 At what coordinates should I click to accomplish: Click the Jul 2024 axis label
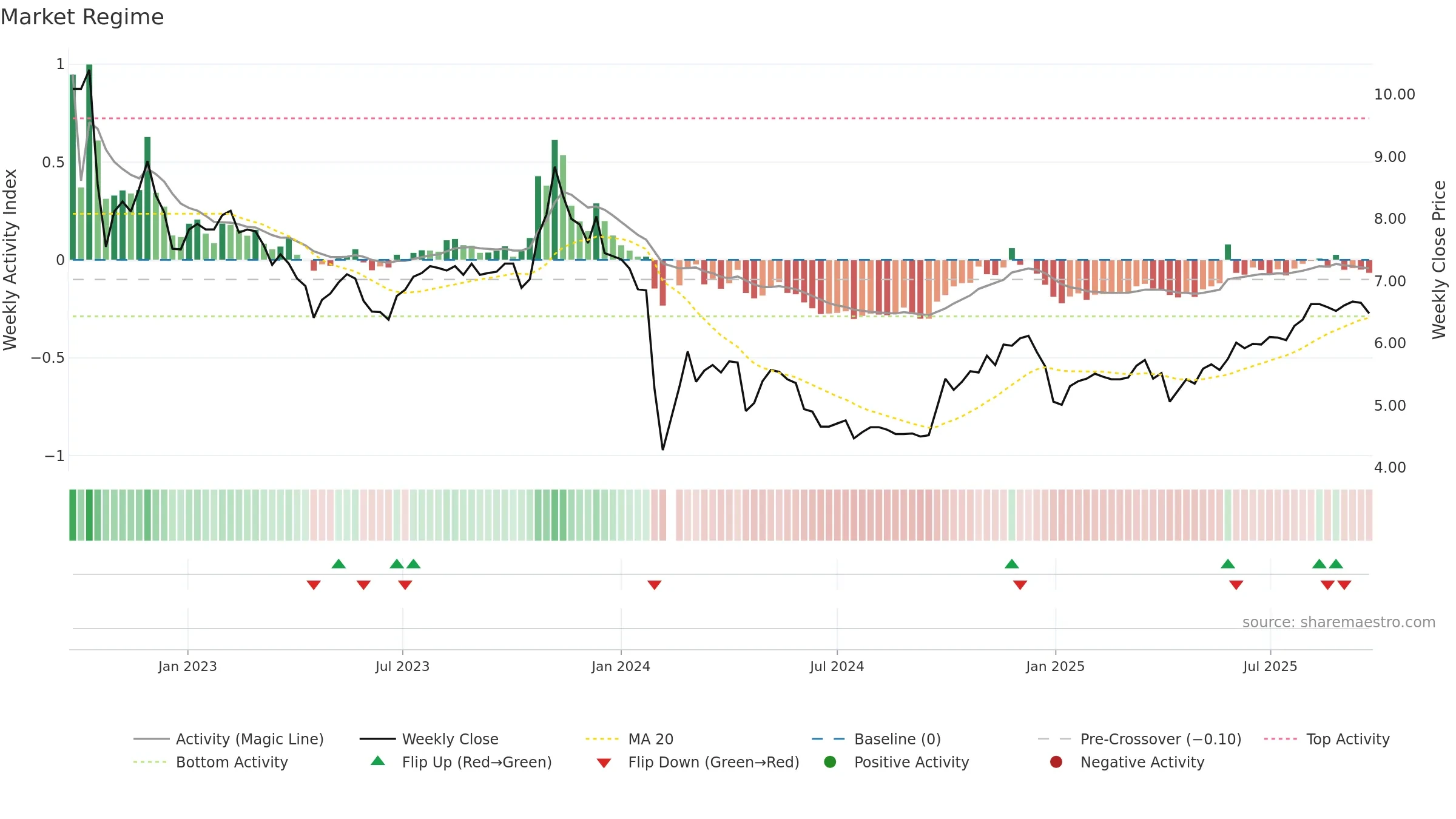click(837, 666)
